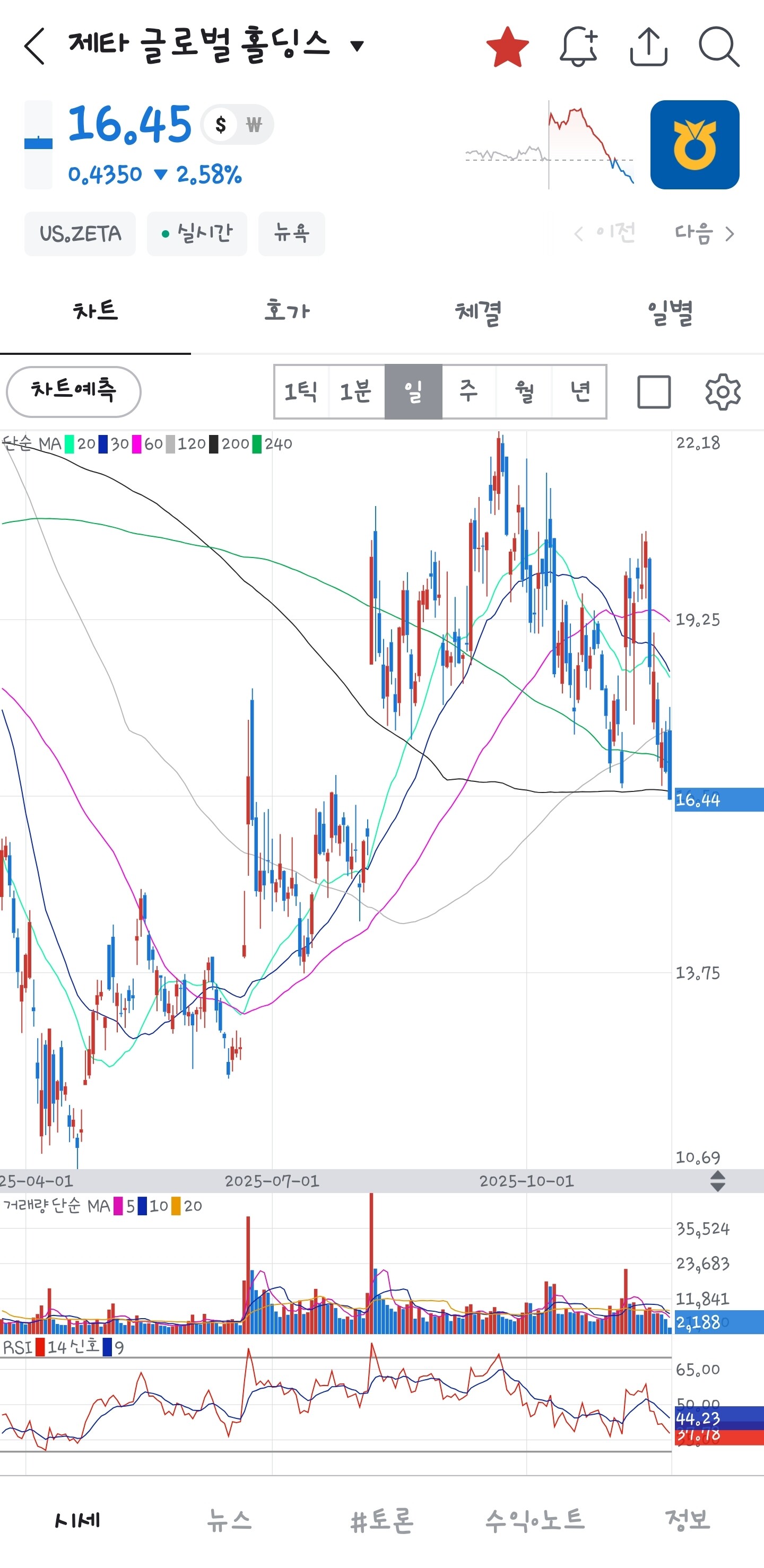Viewport: 764px width, 1568px height.
Task: Open the 정보 bottom tab
Action: tap(688, 1520)
